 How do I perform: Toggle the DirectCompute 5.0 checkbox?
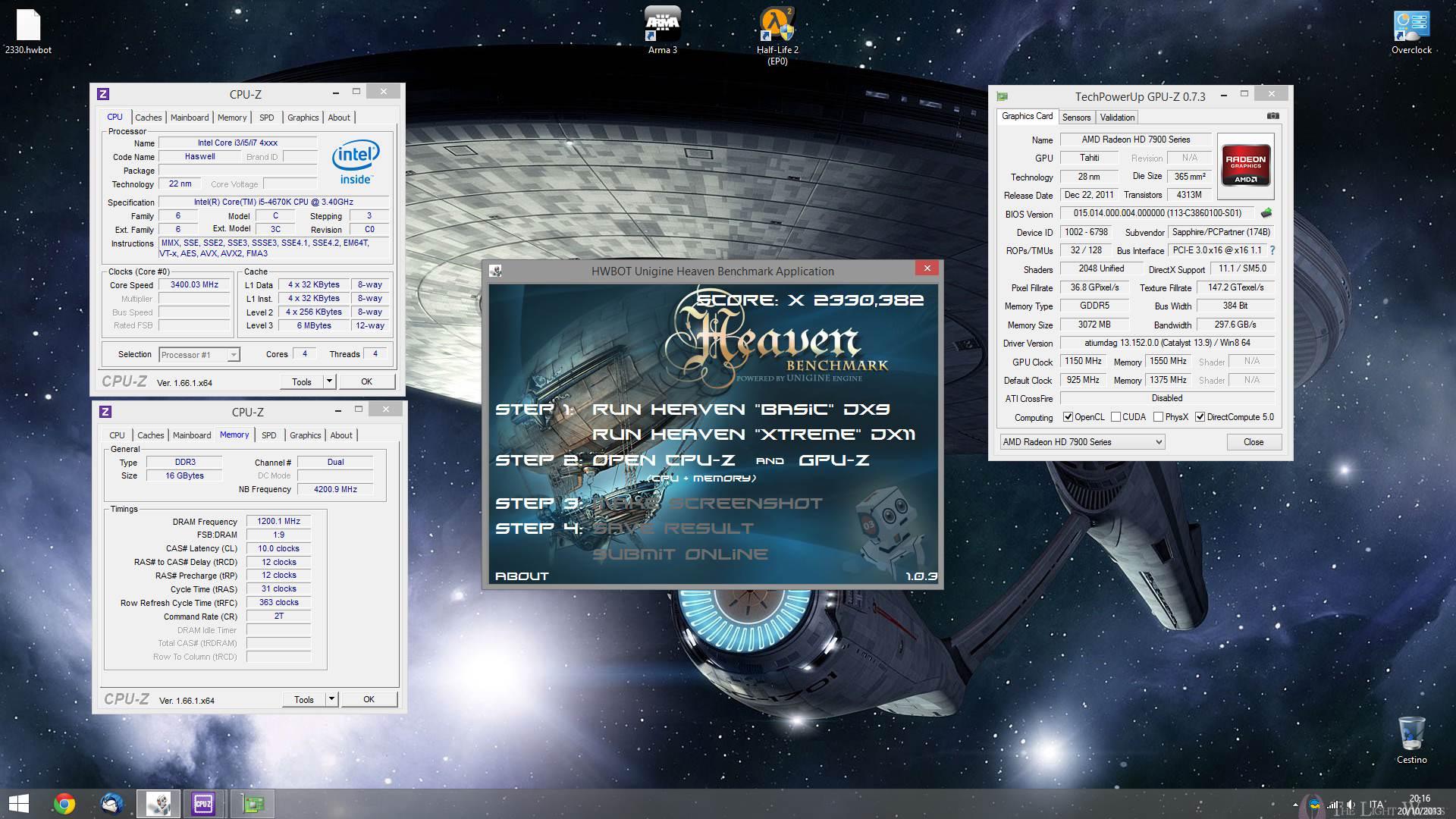[x=1200, y=417]
